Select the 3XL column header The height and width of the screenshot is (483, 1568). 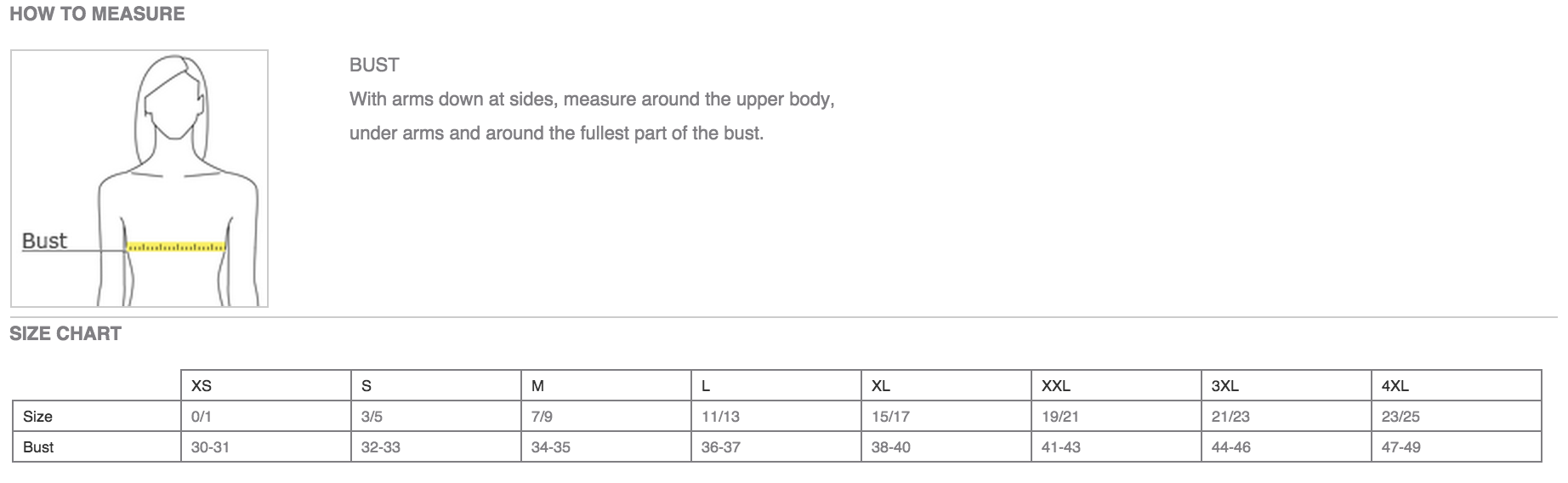click(1225, 386)
